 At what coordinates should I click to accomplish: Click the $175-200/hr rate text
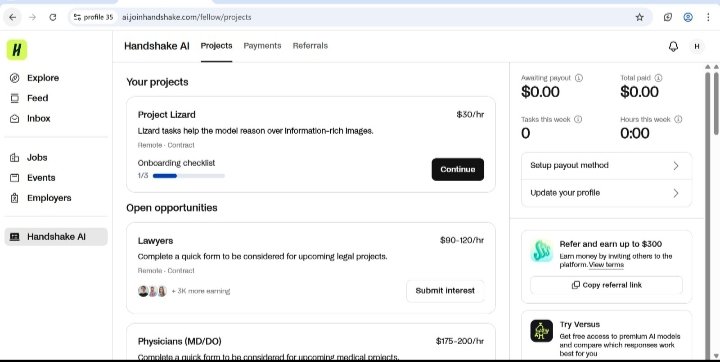click(460, 341)
